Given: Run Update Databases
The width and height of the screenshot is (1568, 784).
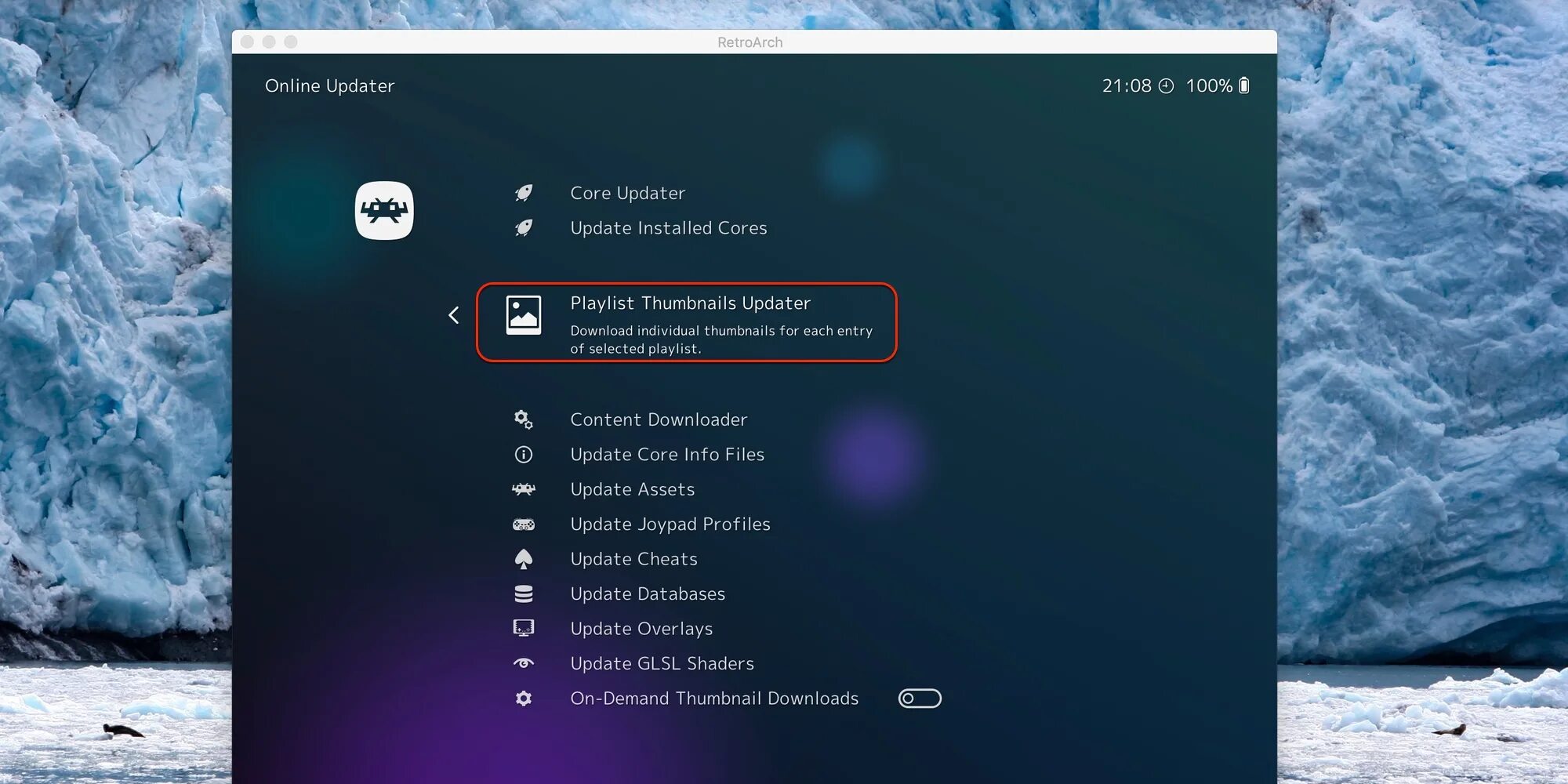Looking at the screenshot, I should pyautogui.click(x=648, y=594).
